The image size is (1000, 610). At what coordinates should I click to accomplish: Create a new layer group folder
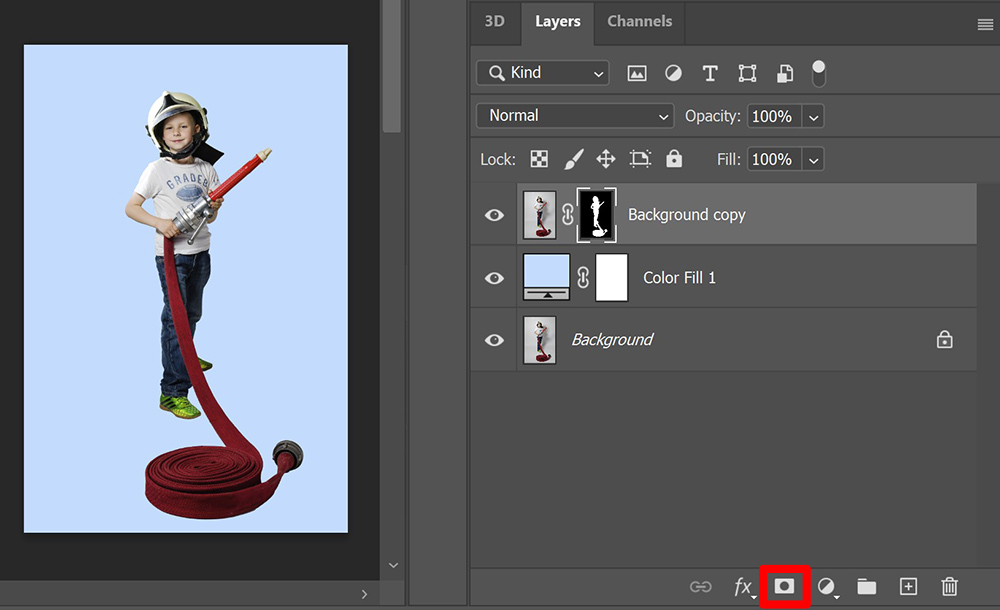866,587
